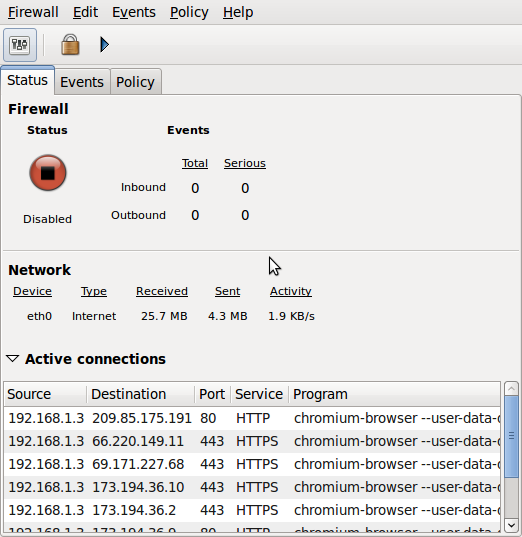Open the Help menu

click(238, 12)
